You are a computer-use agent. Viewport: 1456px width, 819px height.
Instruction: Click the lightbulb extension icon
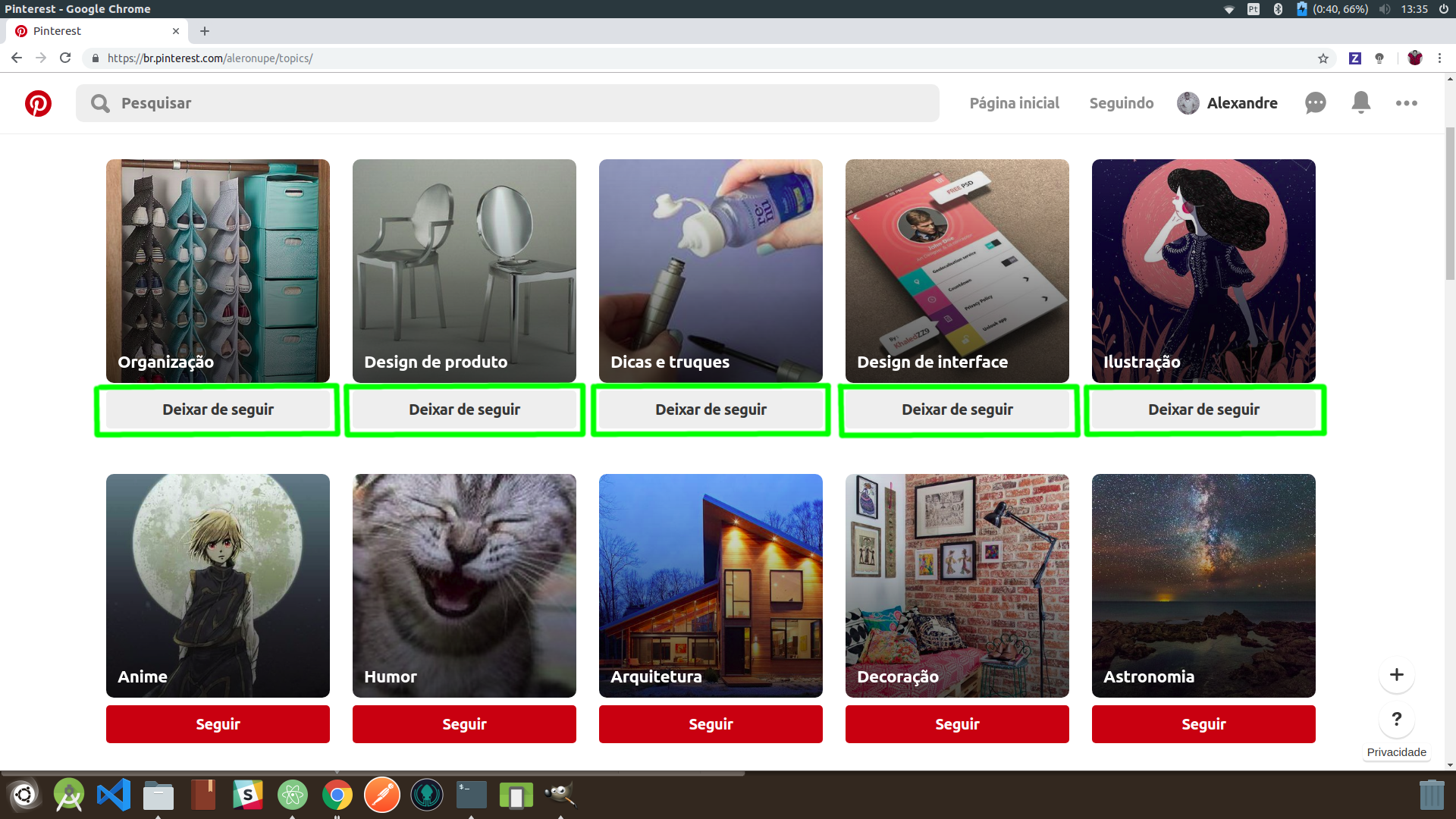point(1379,58)
